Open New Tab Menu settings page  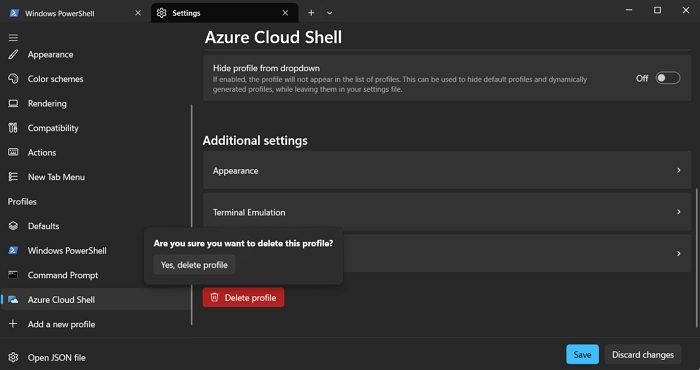click(95, 177)
